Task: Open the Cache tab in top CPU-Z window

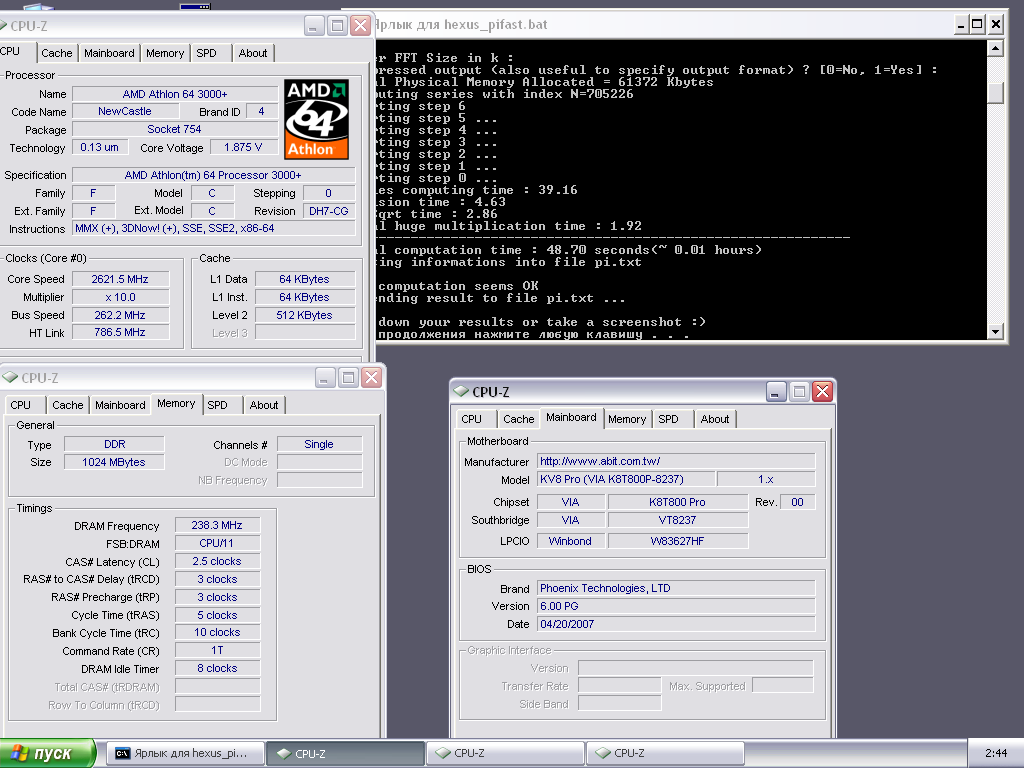Action: tap(57, 53)
